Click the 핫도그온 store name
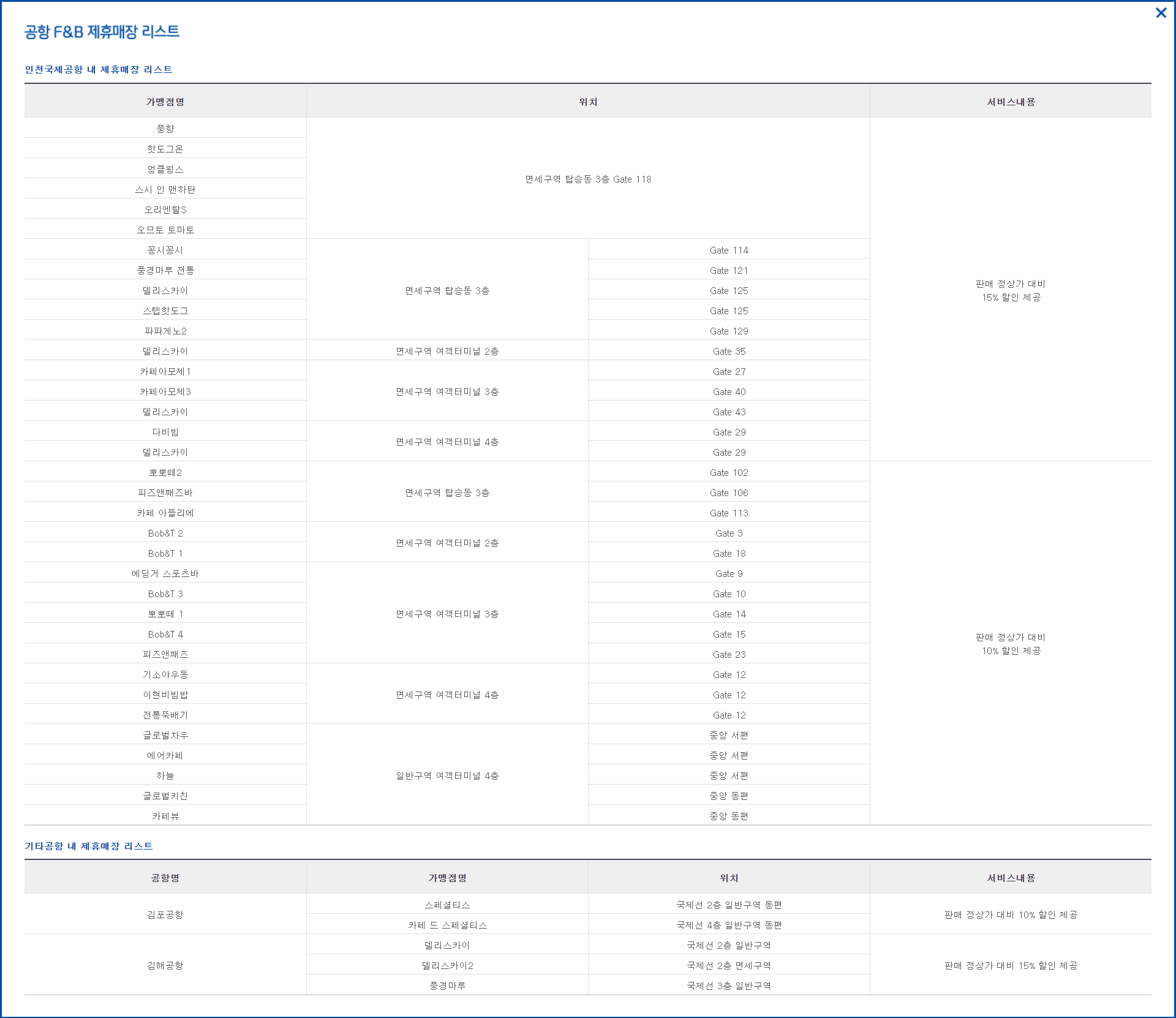1176x1018 pixels. coord(165,149)
